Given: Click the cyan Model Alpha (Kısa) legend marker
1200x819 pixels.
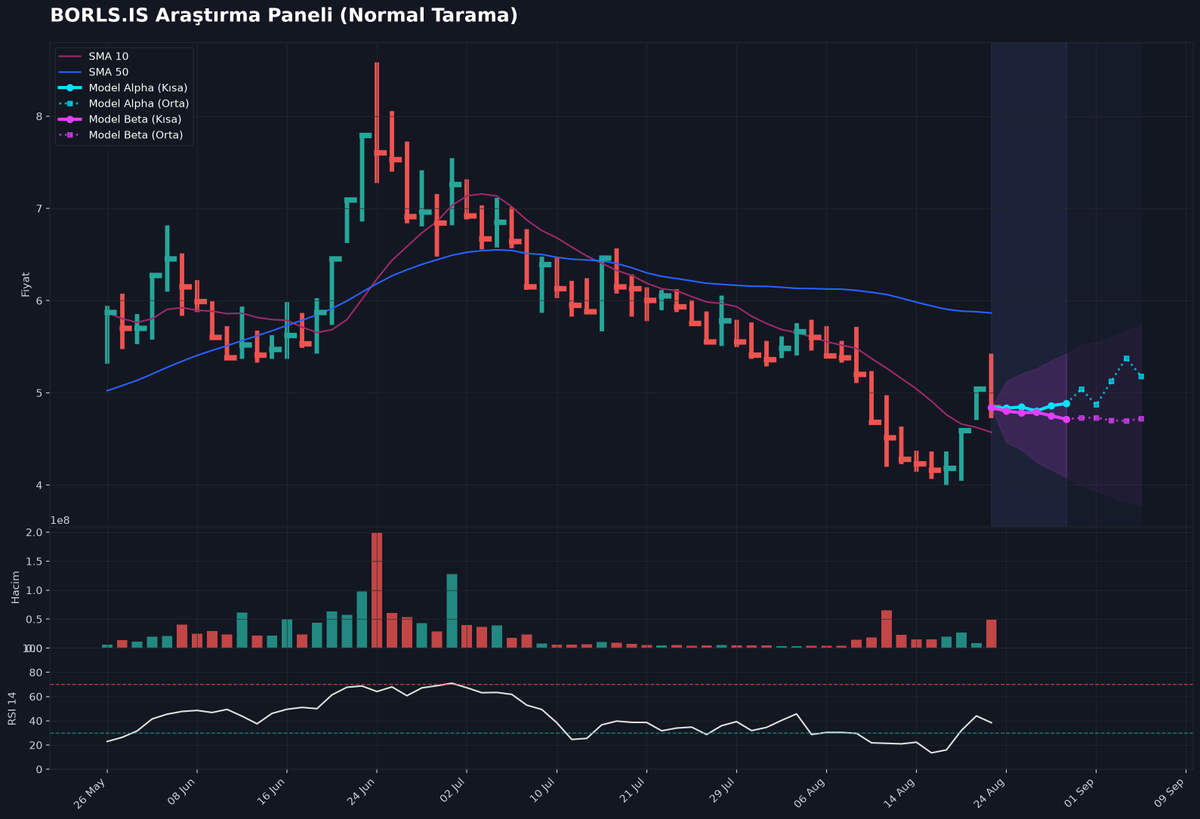Looking at the screenshot, I should pos(70,88).
